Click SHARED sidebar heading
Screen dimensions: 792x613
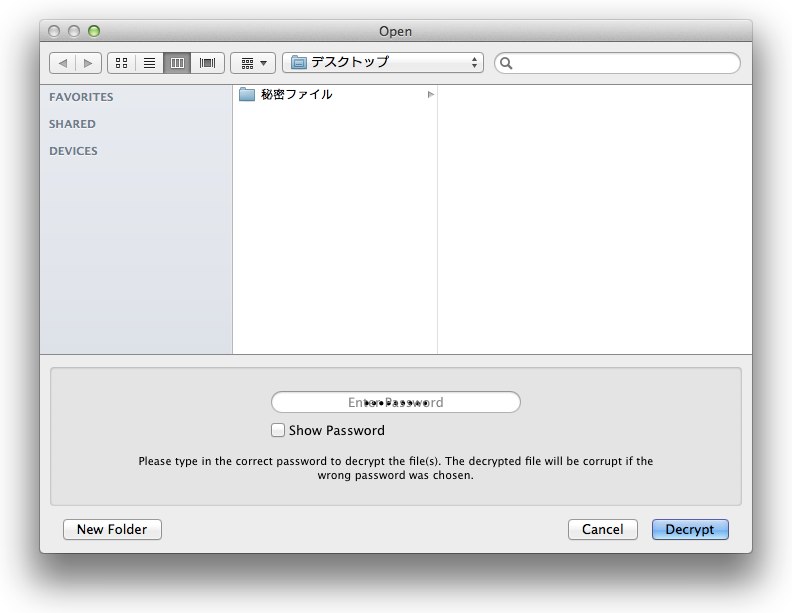coord(72,124)
